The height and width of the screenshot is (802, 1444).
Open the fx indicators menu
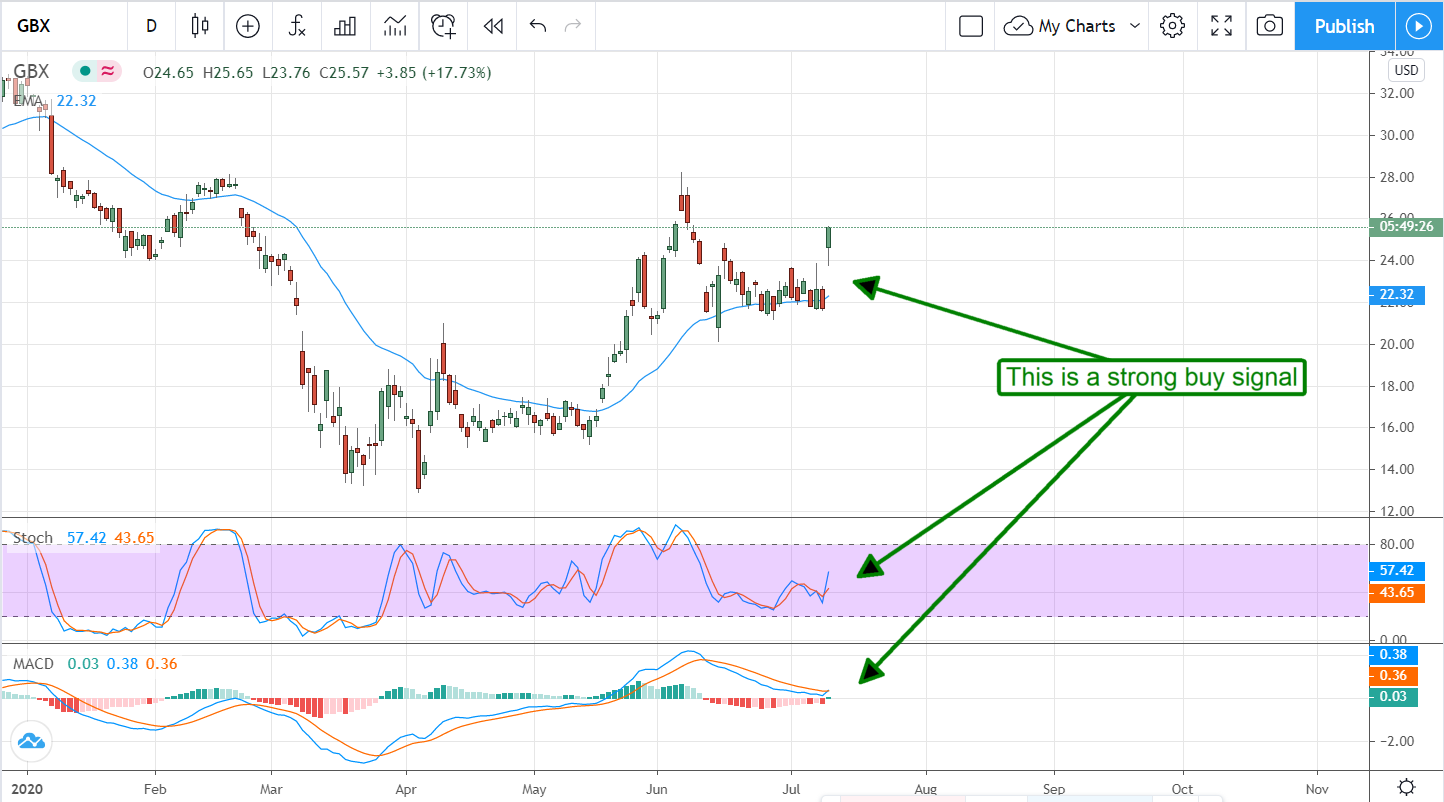(x=297, y=26)
